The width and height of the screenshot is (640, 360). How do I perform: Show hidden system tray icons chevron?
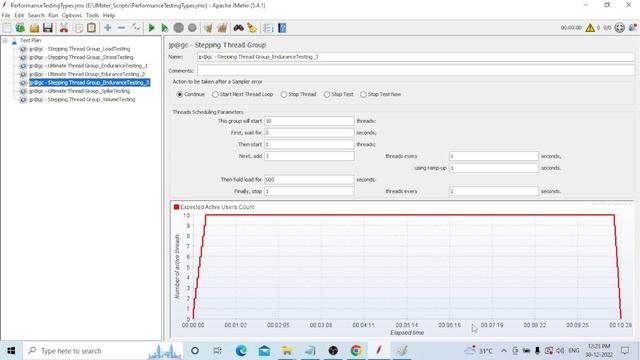[x=504, y=351]
